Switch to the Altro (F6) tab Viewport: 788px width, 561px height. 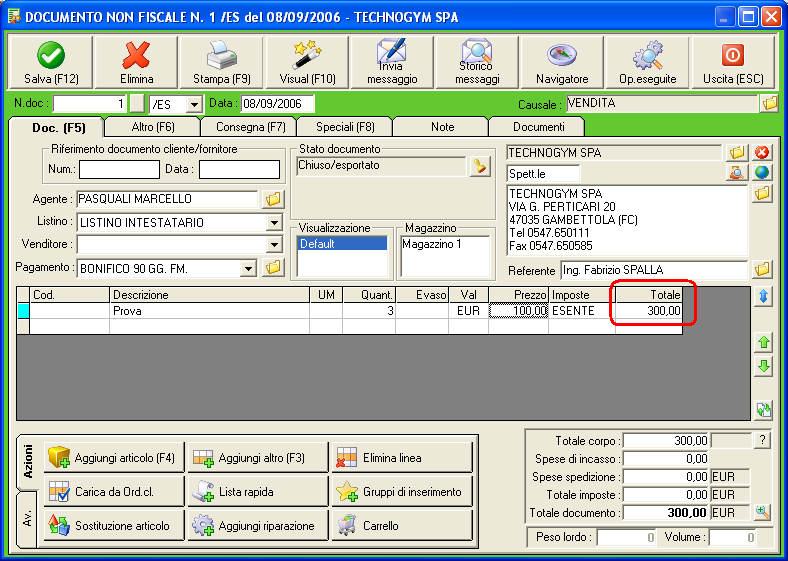[x=153, y=127]
